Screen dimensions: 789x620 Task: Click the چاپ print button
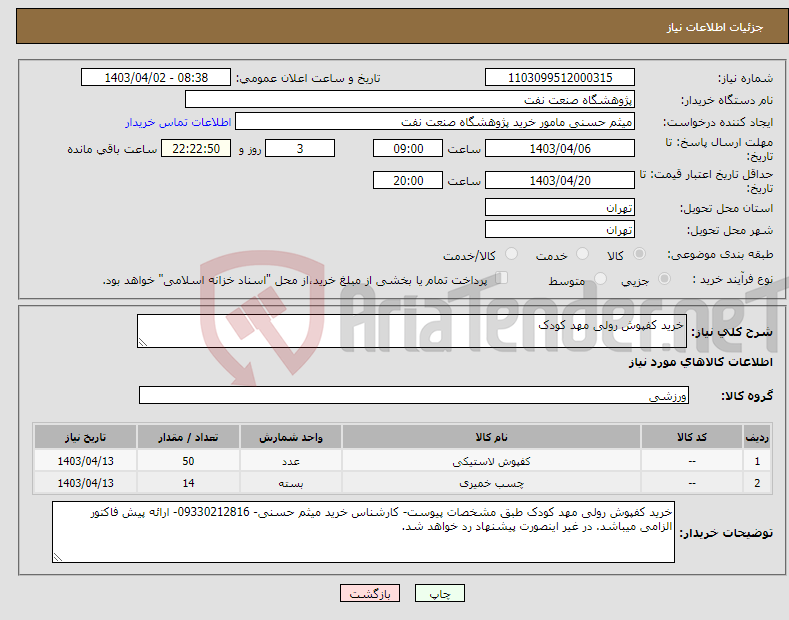440,593
